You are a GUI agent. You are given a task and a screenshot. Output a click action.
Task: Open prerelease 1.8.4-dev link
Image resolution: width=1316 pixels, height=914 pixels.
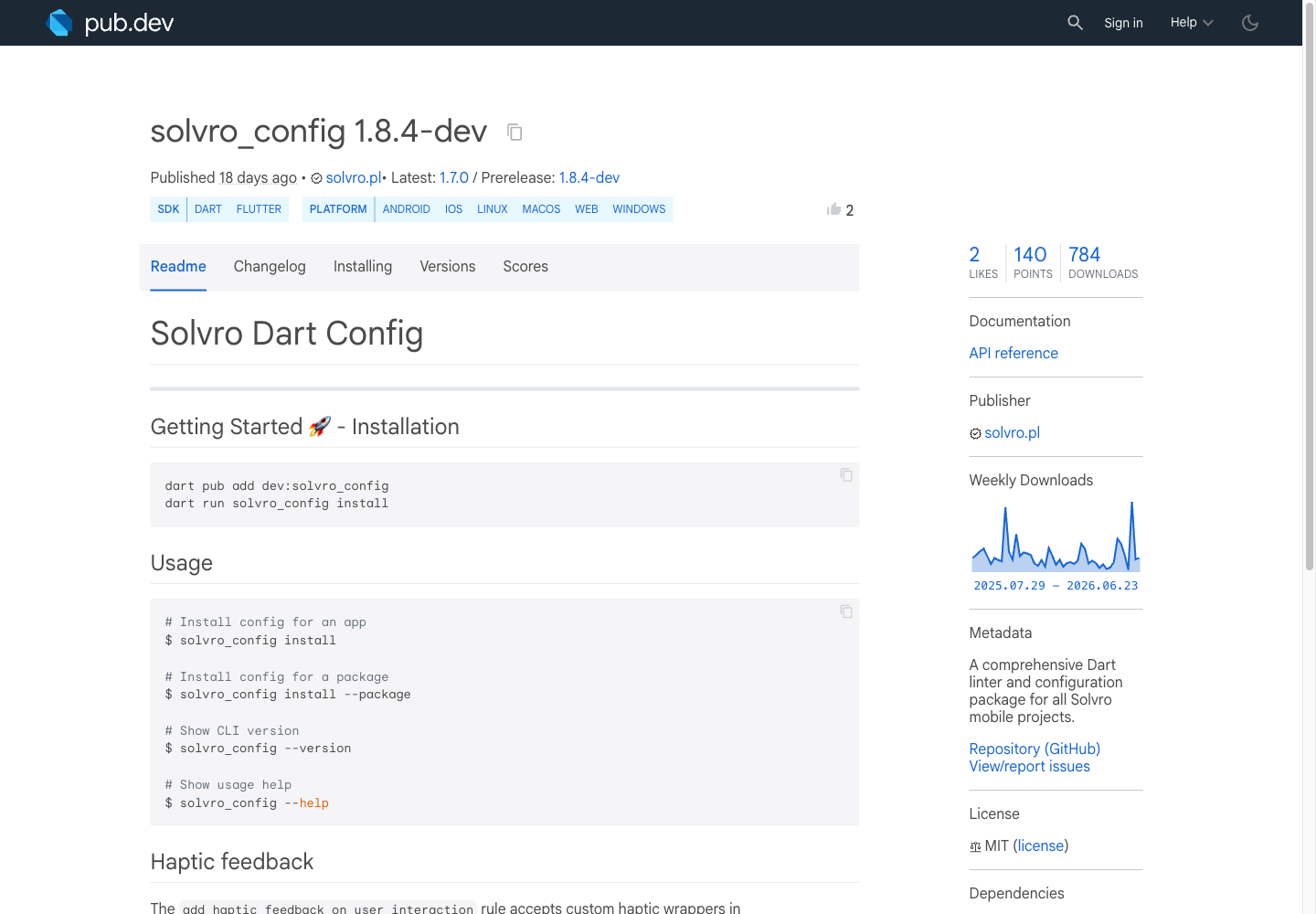point(589,177)
